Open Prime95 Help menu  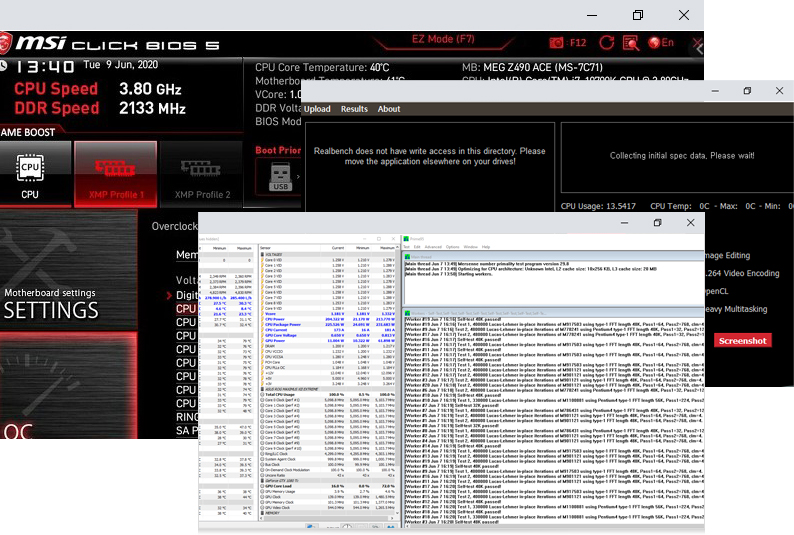[486, 247]
